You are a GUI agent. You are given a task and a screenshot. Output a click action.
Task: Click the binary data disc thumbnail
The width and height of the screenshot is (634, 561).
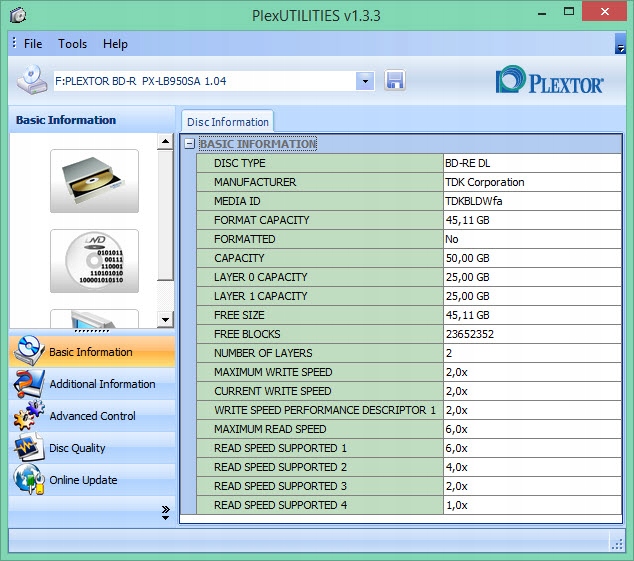(x=94, y=261)
